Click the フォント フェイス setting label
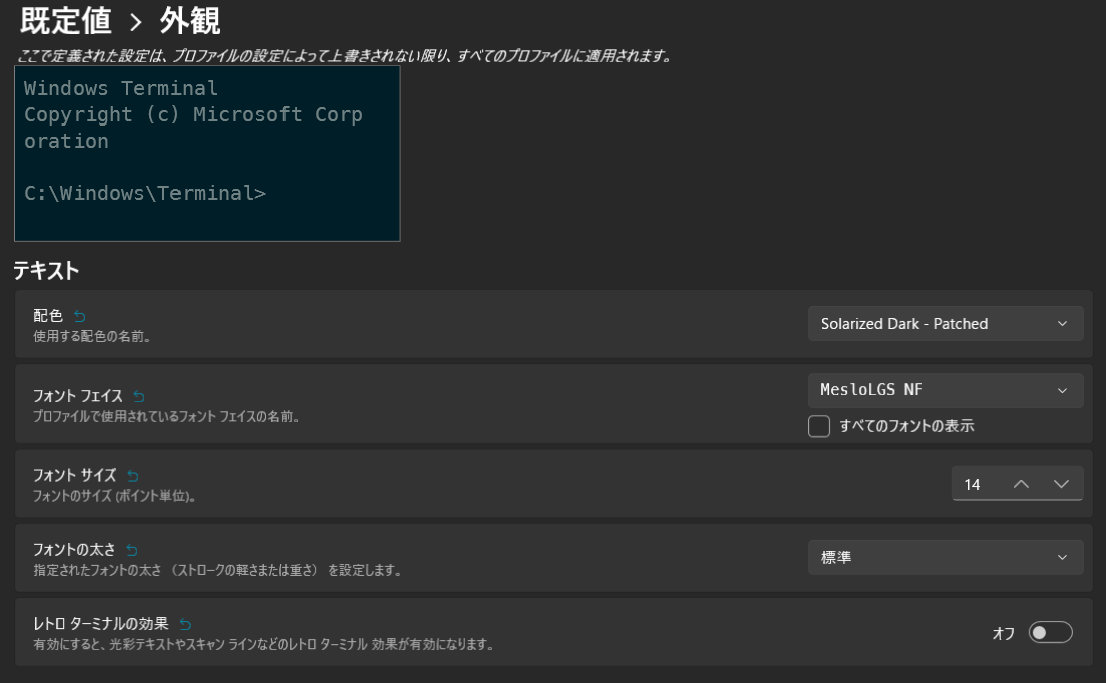 pos(78,396)
